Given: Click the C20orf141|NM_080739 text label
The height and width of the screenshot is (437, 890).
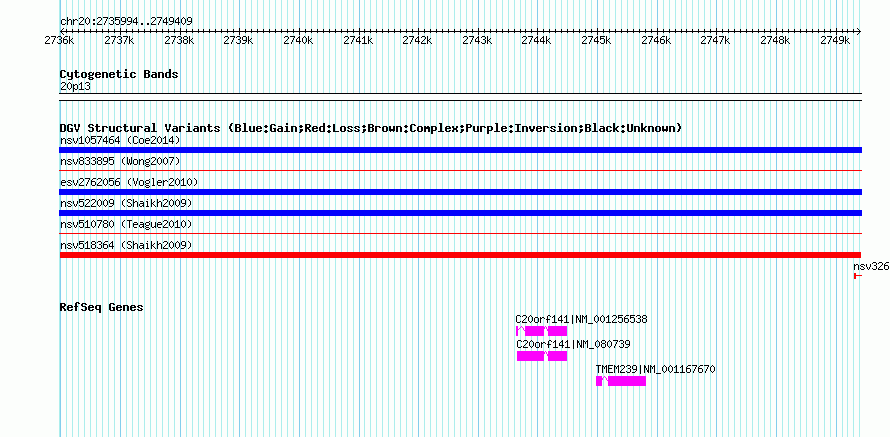Looking at the screenshot, I should point(573,344).
